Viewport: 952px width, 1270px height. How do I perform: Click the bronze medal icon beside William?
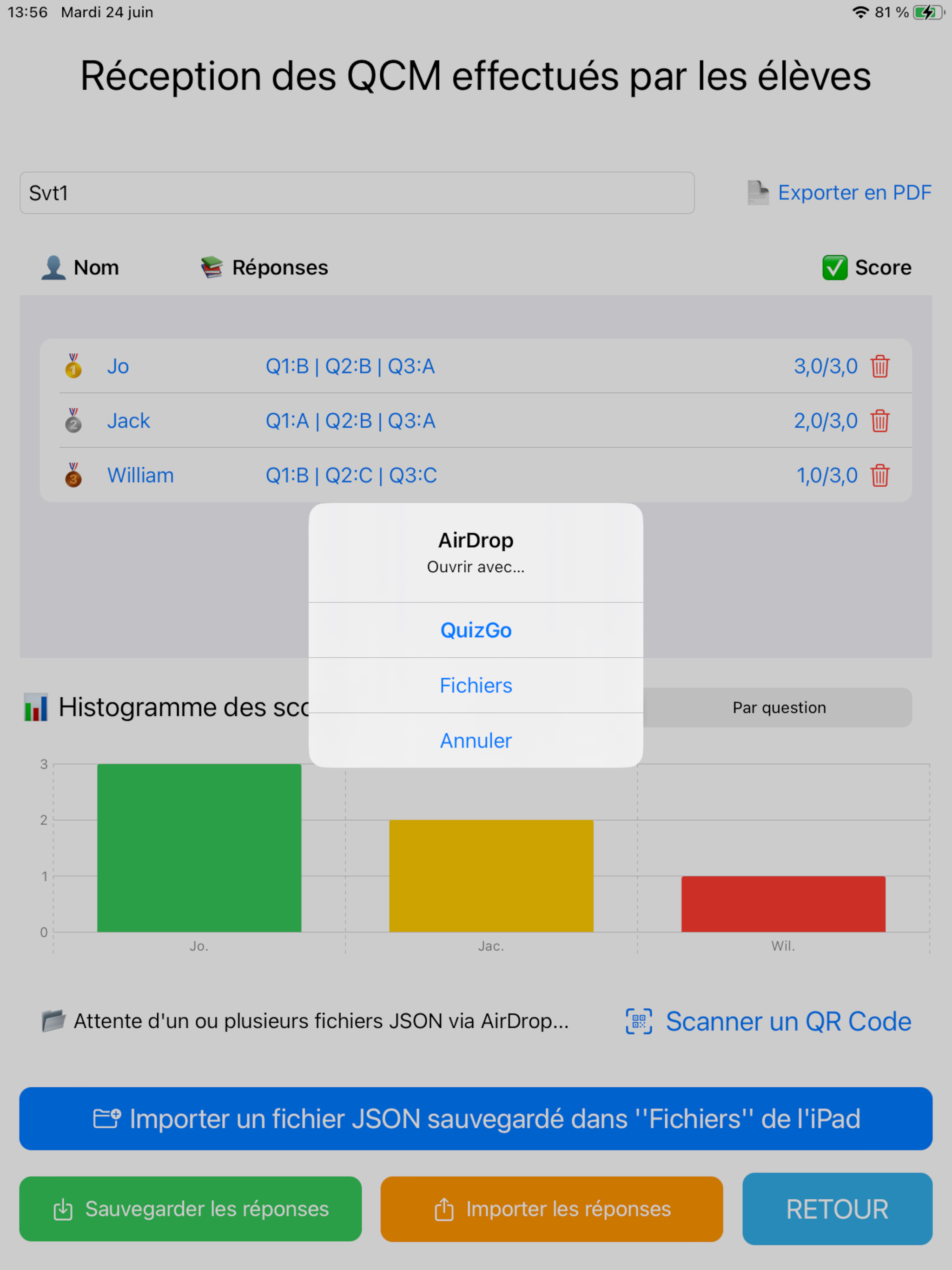[x=73, y=475]
